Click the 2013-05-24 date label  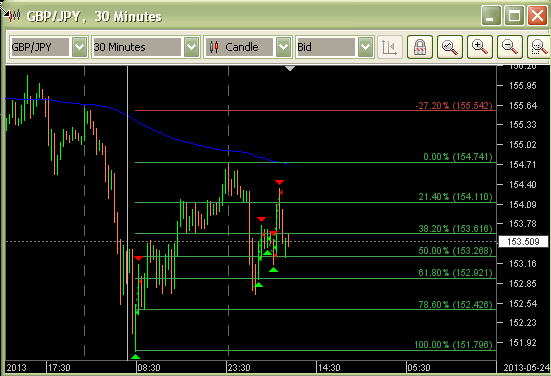point(526,368)
